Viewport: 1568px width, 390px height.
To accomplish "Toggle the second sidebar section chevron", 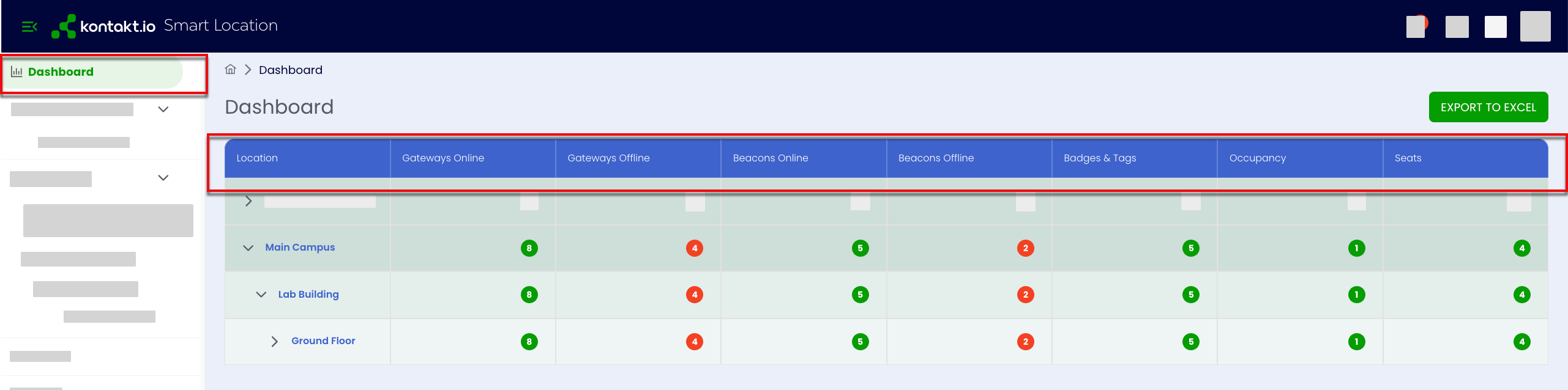I will 163,178.
